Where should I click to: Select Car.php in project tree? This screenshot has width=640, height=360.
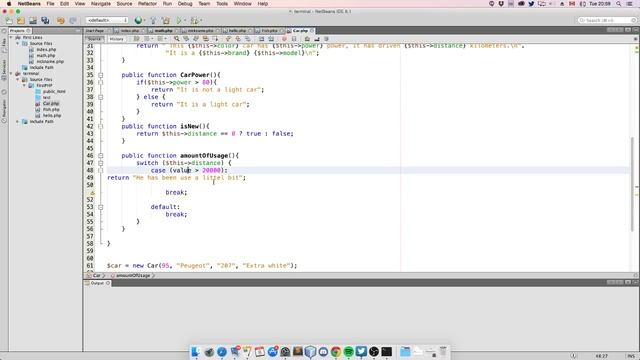pyautogui.click(x=51, y=104)
